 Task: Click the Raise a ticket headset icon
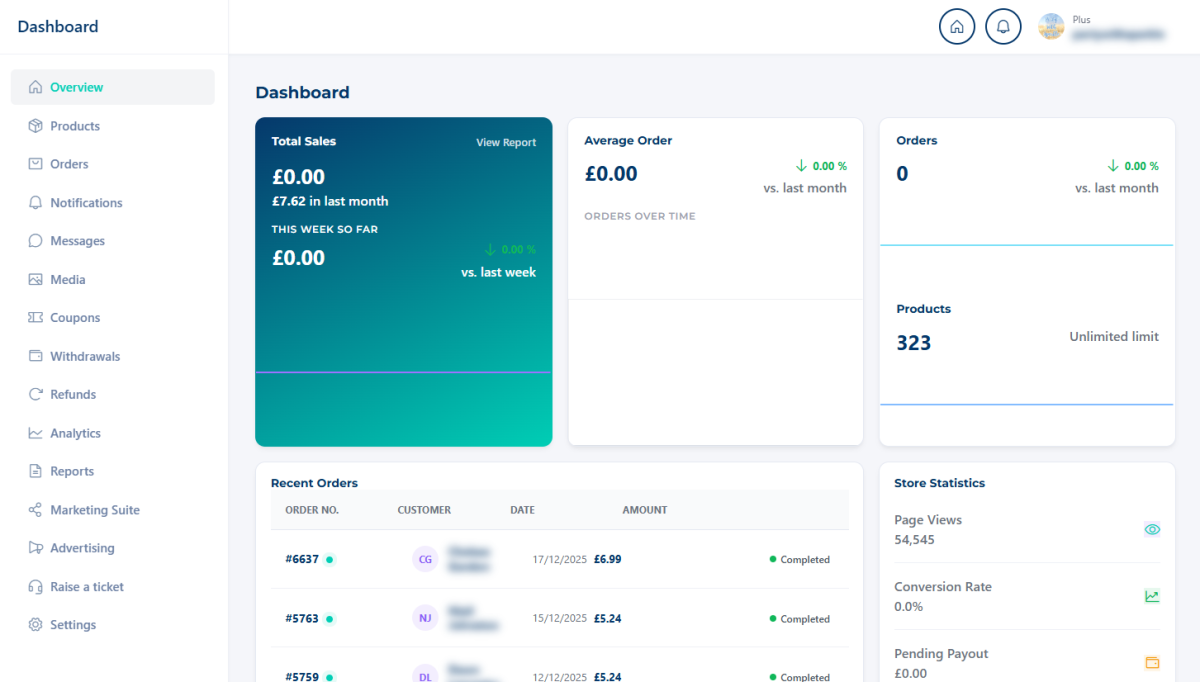(x=36, y=587)
